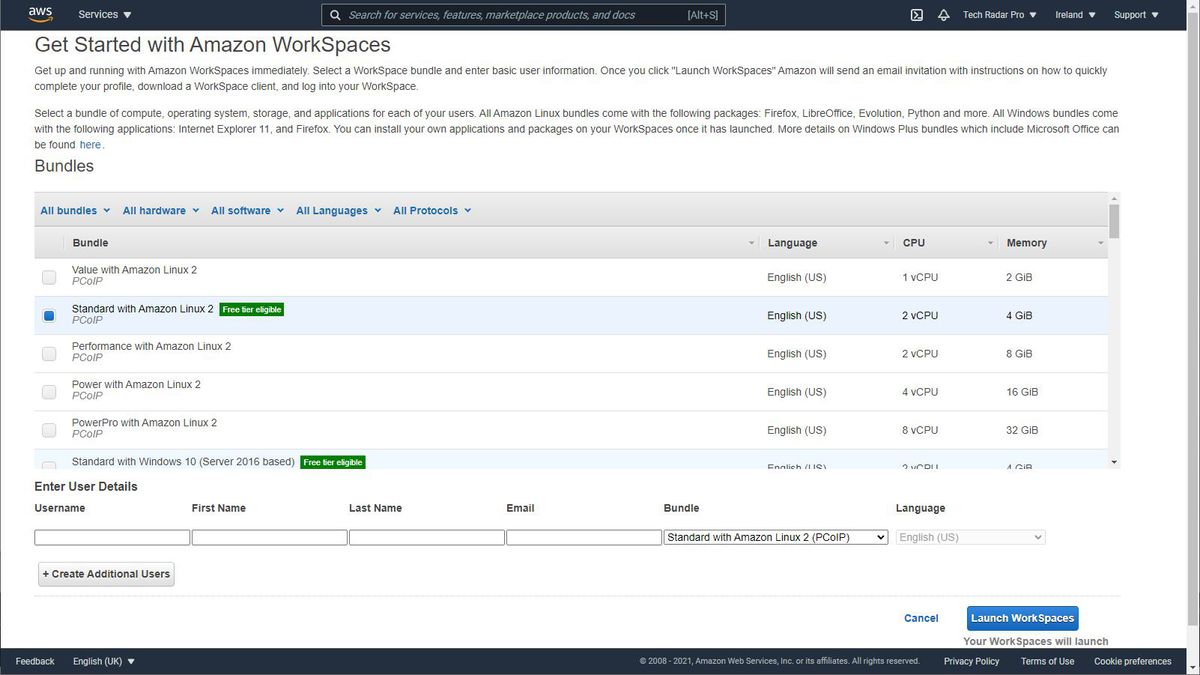Sort the CPU column using its arrow

[990, 242]
